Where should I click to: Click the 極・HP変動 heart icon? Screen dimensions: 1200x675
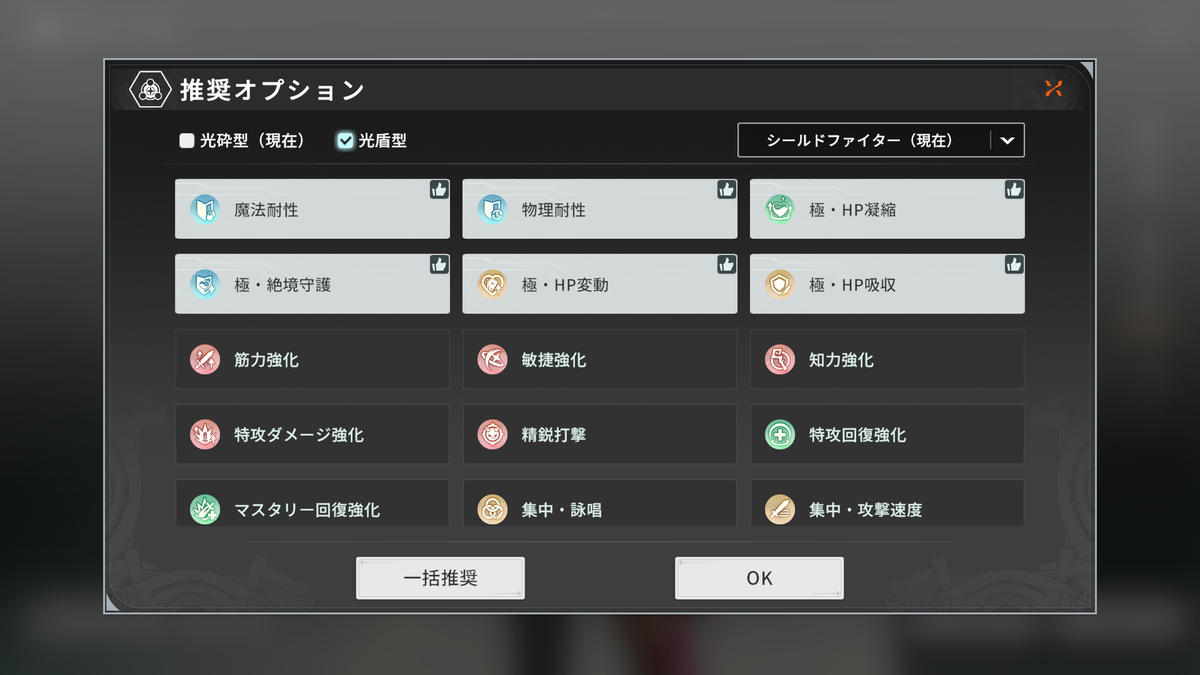click(492, 285)
